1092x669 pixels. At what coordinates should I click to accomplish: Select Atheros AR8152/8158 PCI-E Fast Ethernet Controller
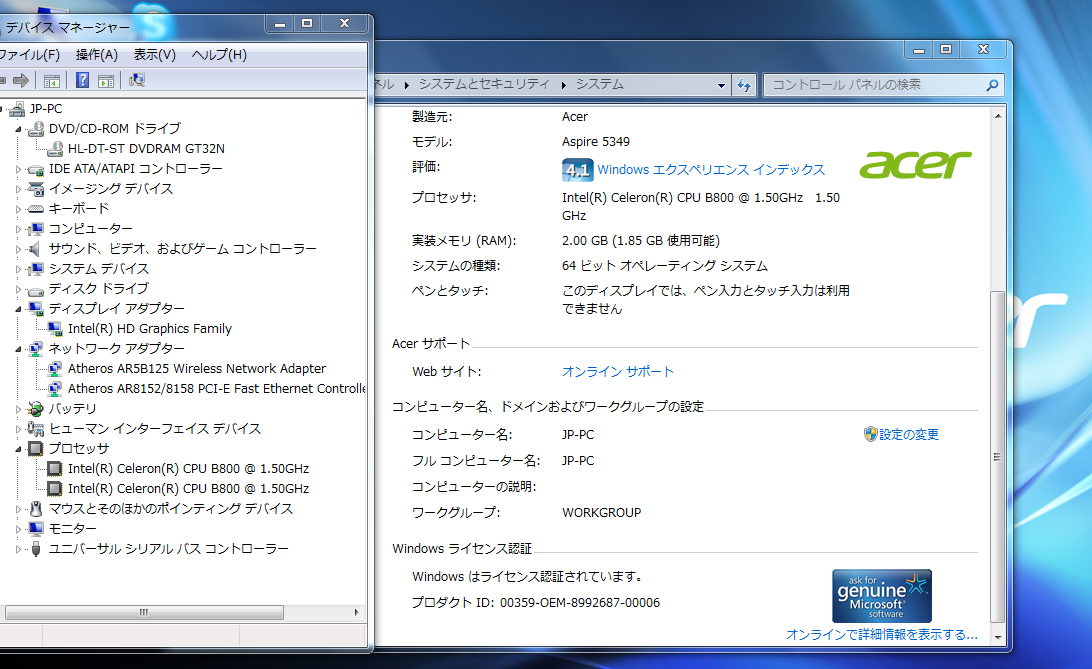click(x=217, y=389)
